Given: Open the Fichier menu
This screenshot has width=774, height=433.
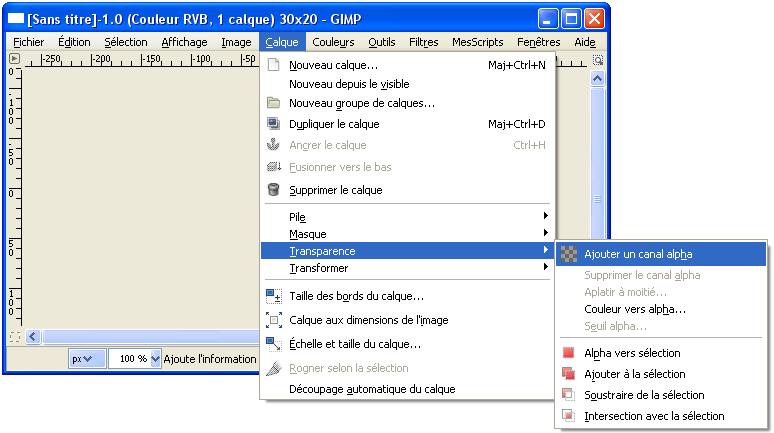Looking at the screenshot, I should 29,42.
